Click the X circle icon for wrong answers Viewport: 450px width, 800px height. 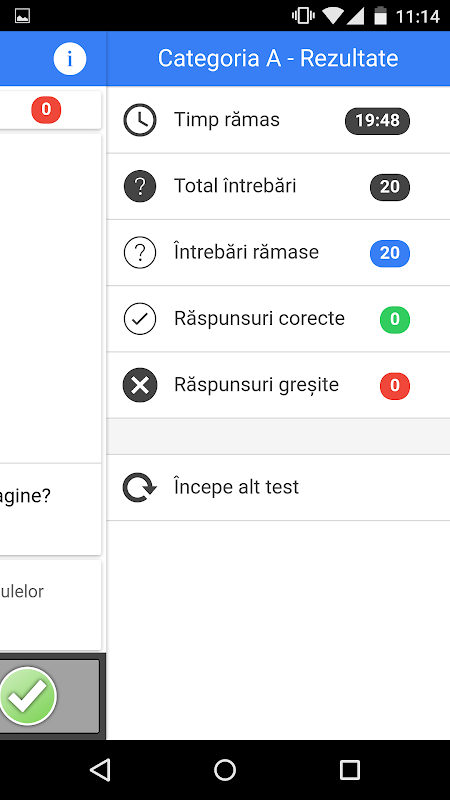pyautogui.click(x=140, y=385)
